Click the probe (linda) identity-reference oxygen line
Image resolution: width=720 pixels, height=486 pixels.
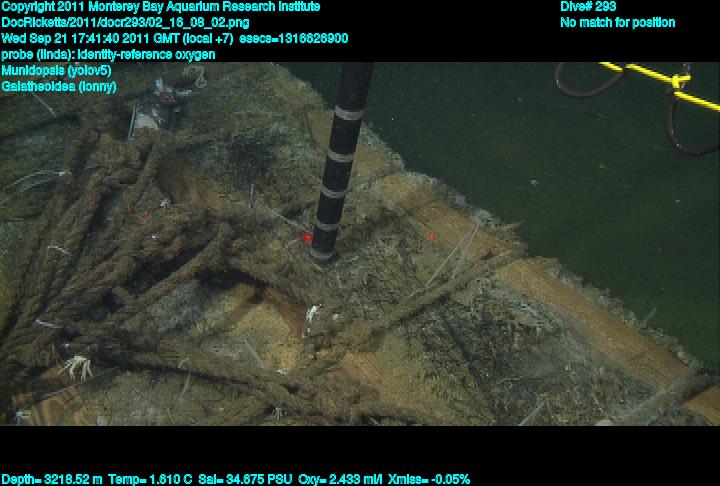[108, 55]
